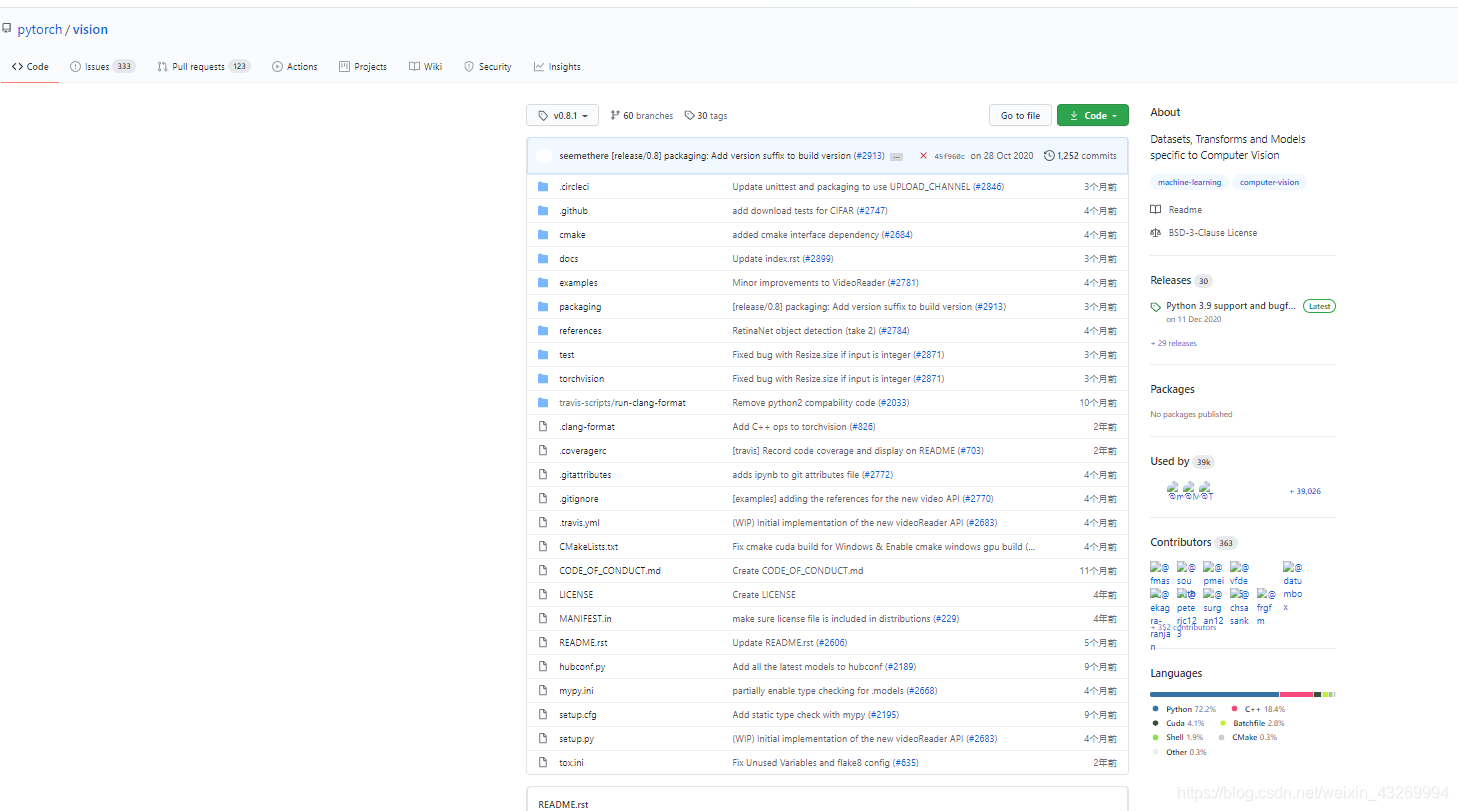Open the Contributors 363 heading

[1194, 542]
